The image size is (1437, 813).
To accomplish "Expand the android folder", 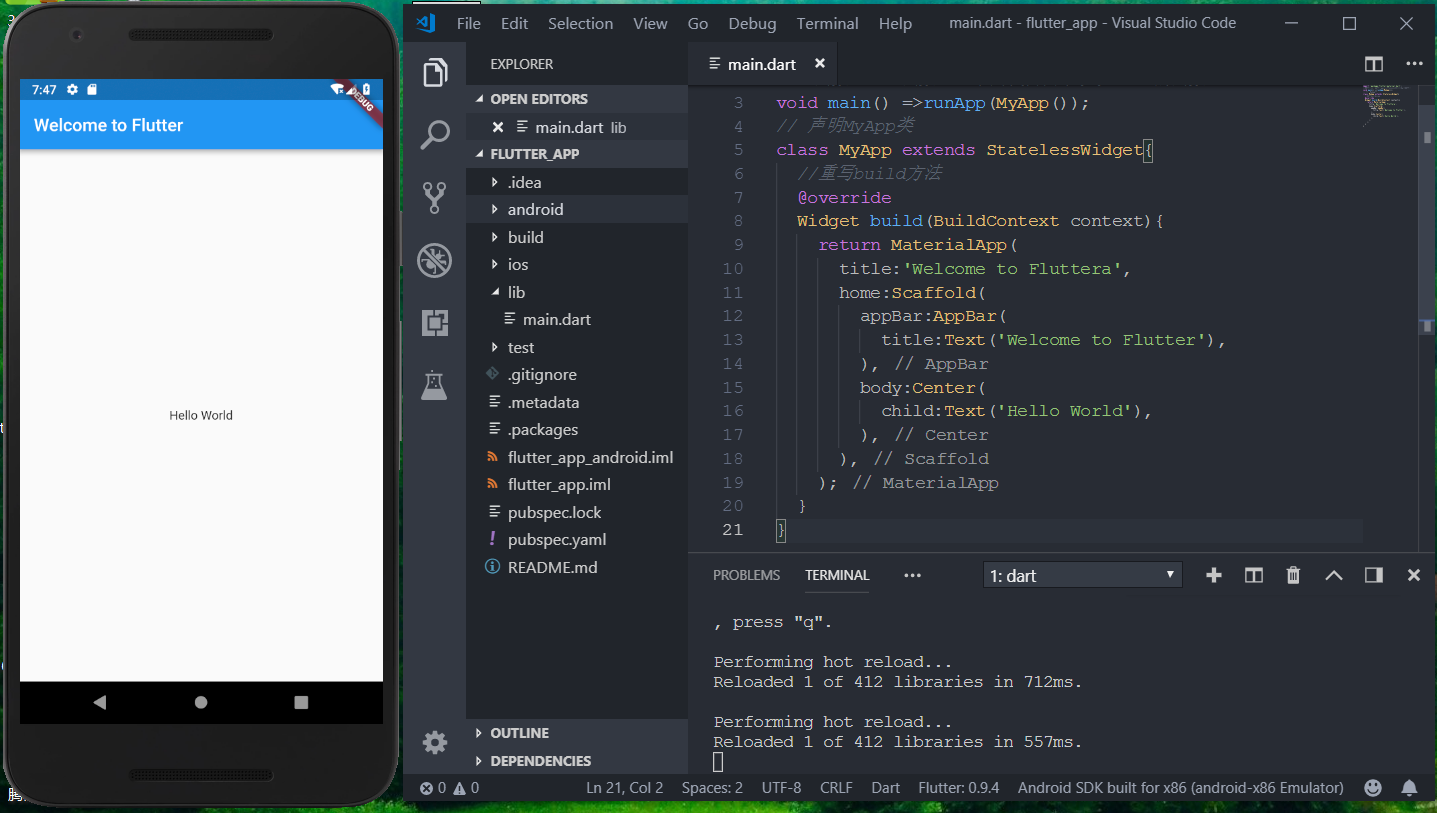I will coord(535,209).
